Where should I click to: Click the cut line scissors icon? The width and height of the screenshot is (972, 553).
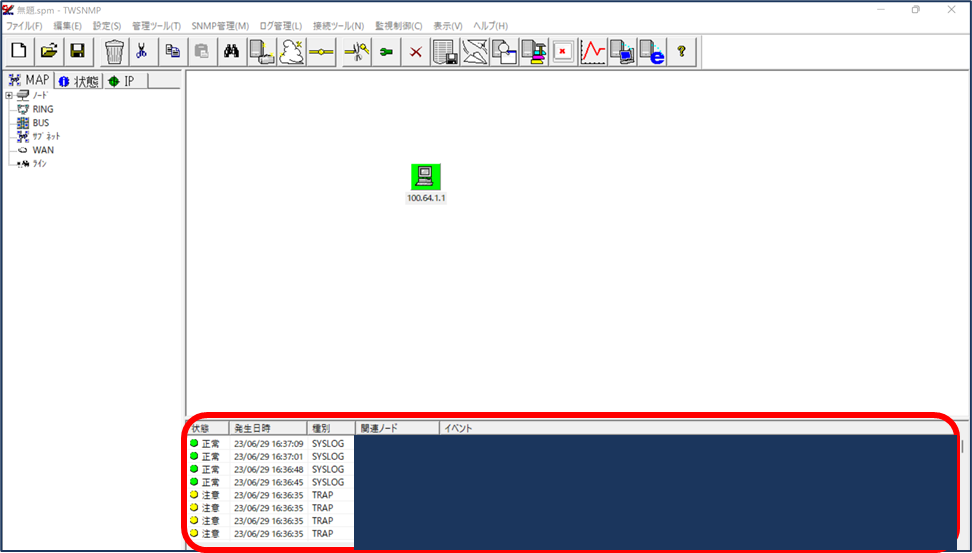coord(356,51)
